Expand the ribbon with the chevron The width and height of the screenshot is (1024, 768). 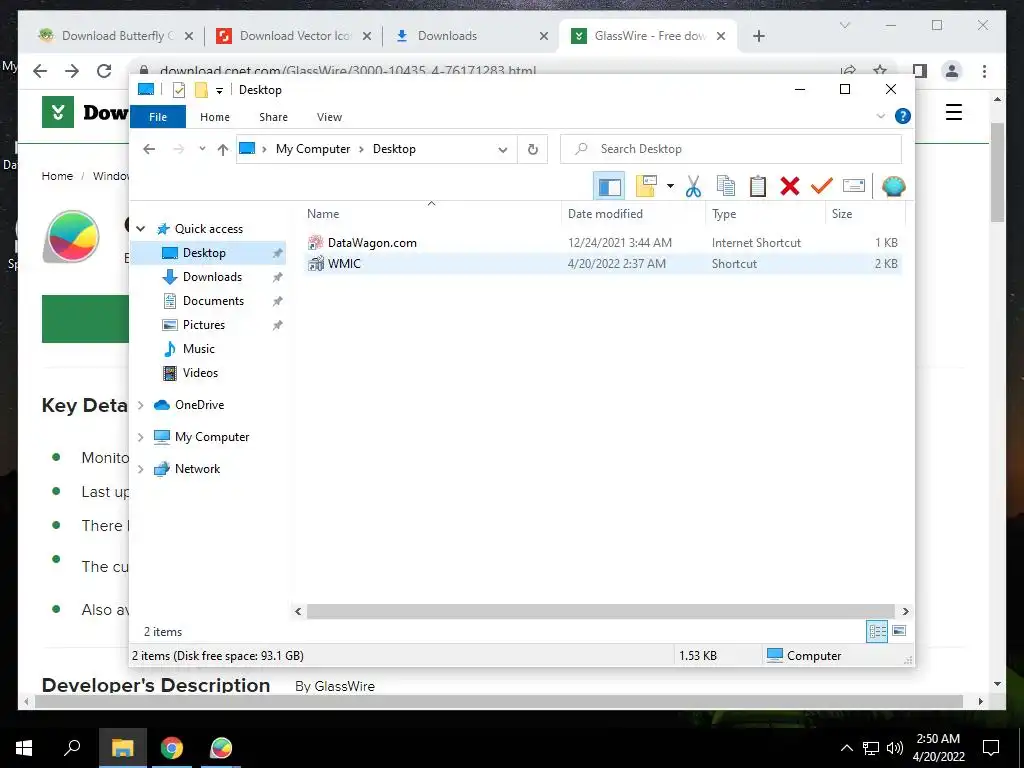[x=880, y=116]
